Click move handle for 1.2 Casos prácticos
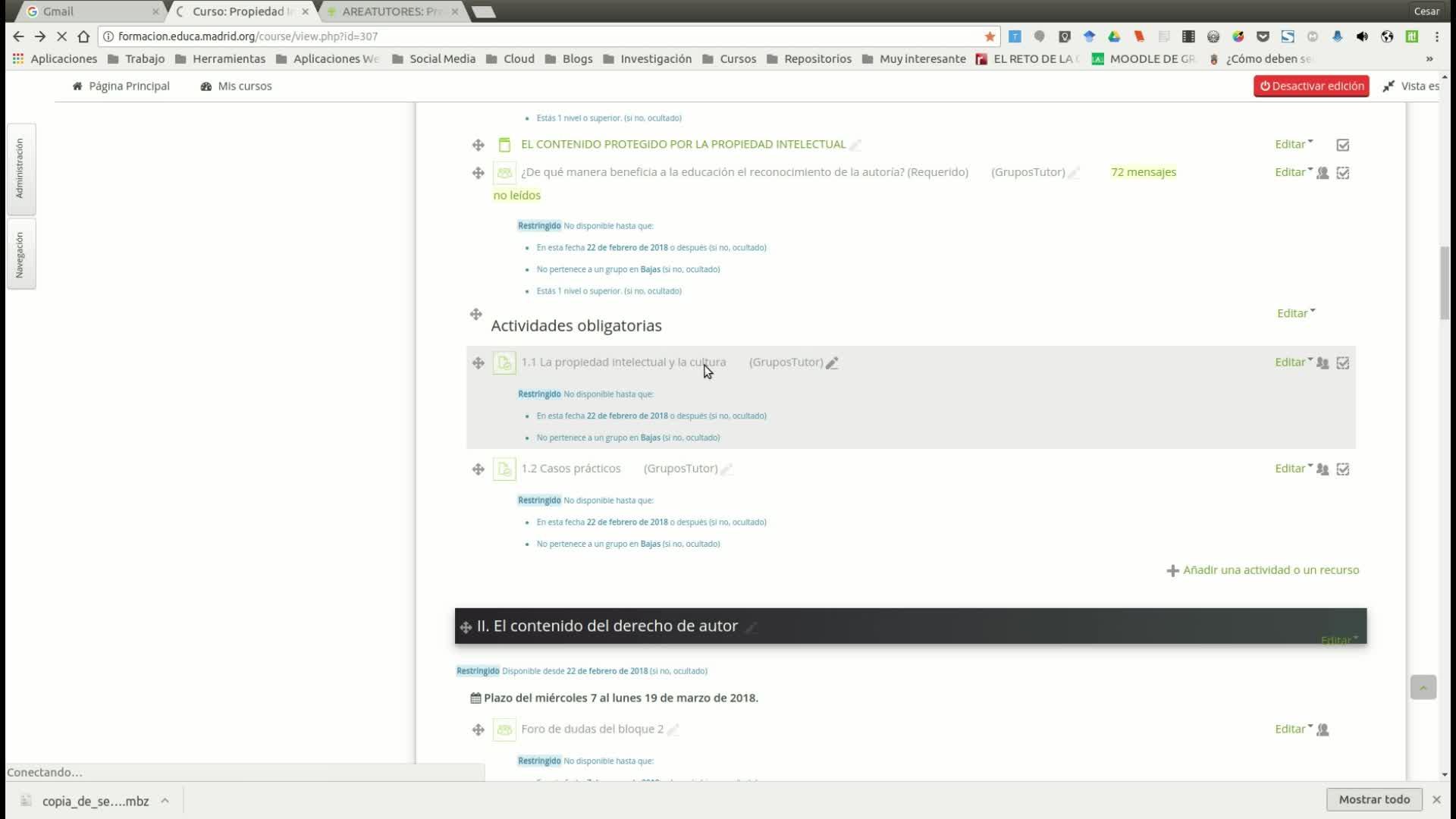This screenshot has width=1456, height=819. coord(478,469)
